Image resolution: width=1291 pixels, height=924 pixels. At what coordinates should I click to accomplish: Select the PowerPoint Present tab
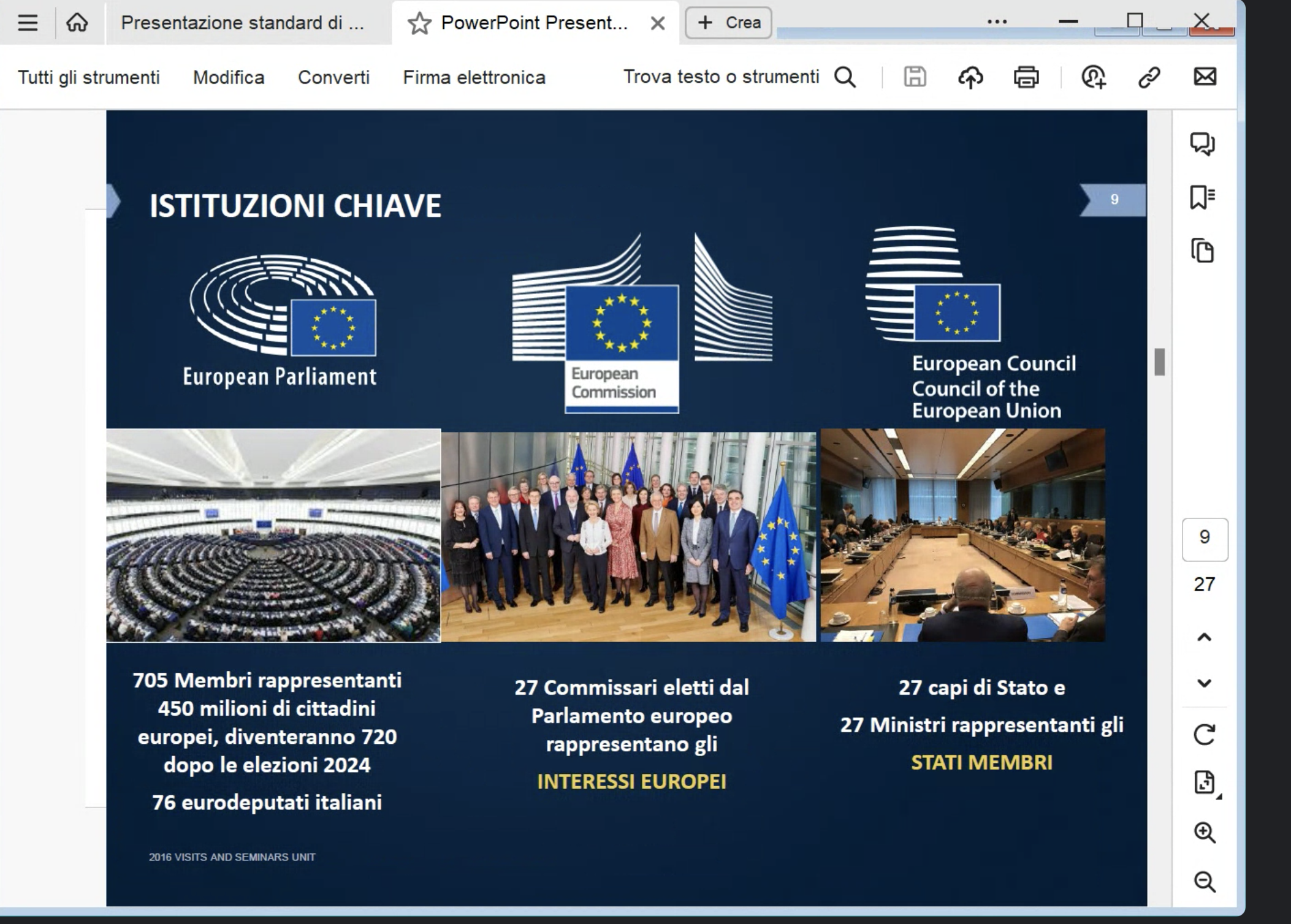coord(534,23)
